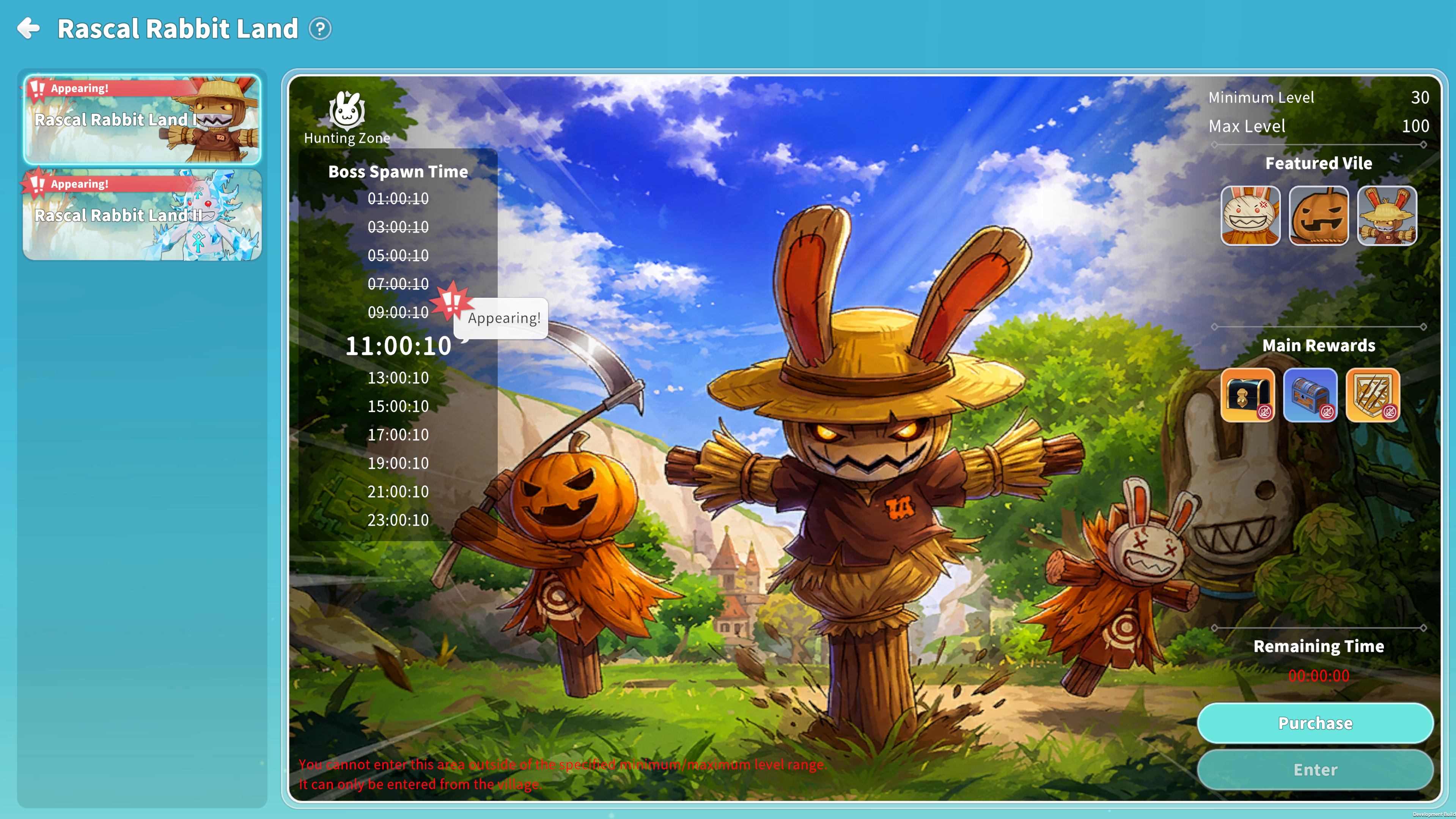Select the 11:00:10 boss spawn time
The height and width of the screenshot is (819, 1456).
(x=398, y=346)
